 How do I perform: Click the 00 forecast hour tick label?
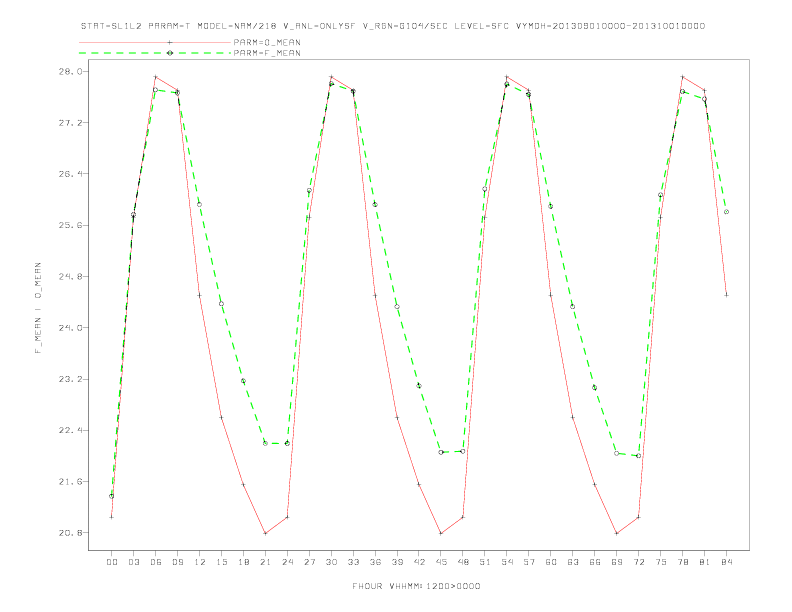coord(112,562)
